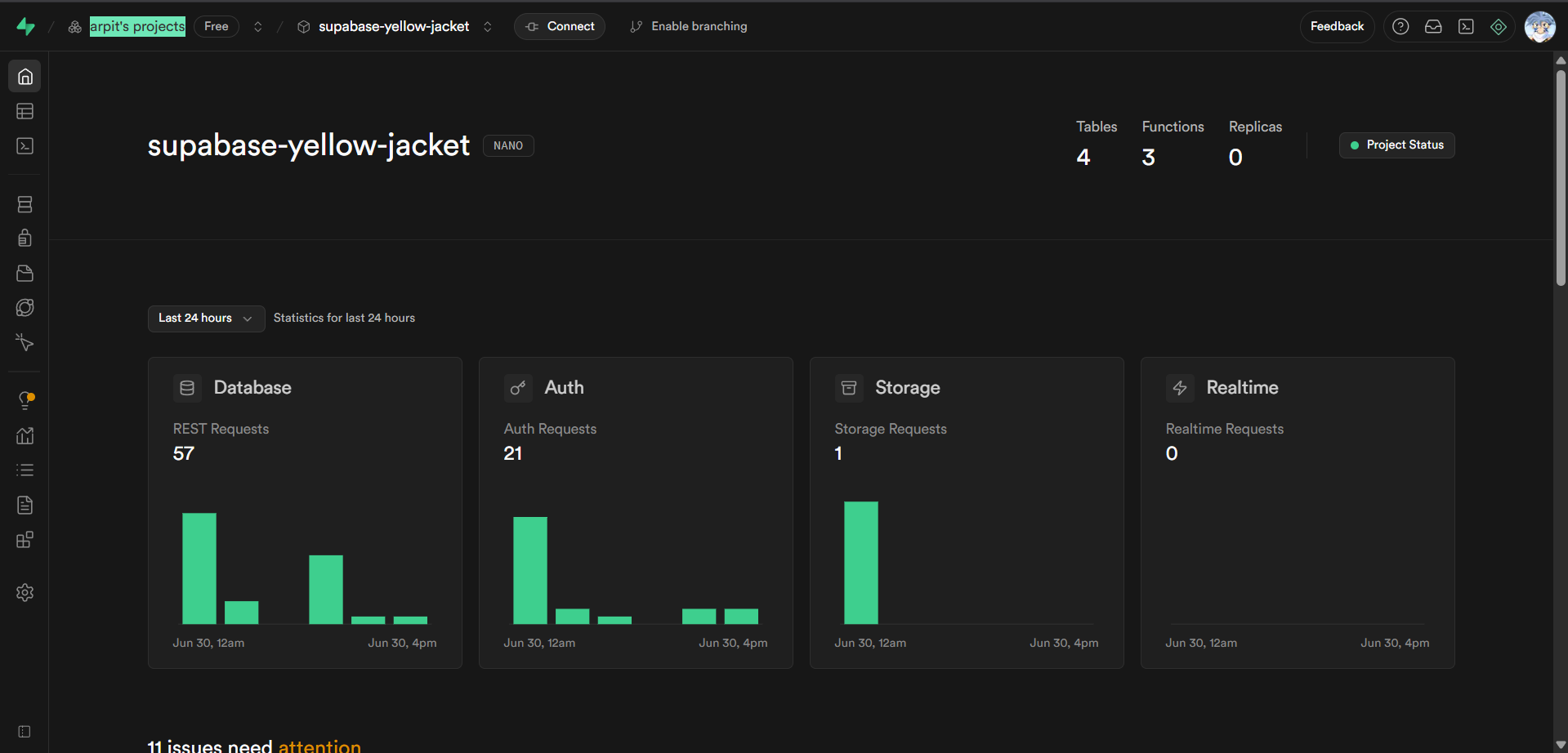Click the tallest bar in the Database chart
Image resolution: width=1568 pixels, height=753 pixels.
(x=199, y=568)
